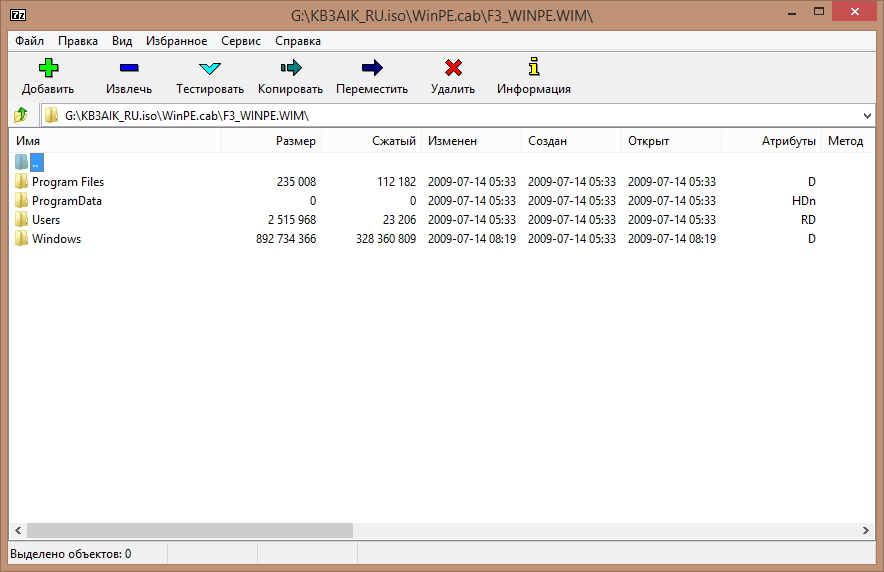Image resolution: width=884 pixels, height=572 pixels.
Task: Select the 'Windows' name text
Action: [x=56, y=238]
